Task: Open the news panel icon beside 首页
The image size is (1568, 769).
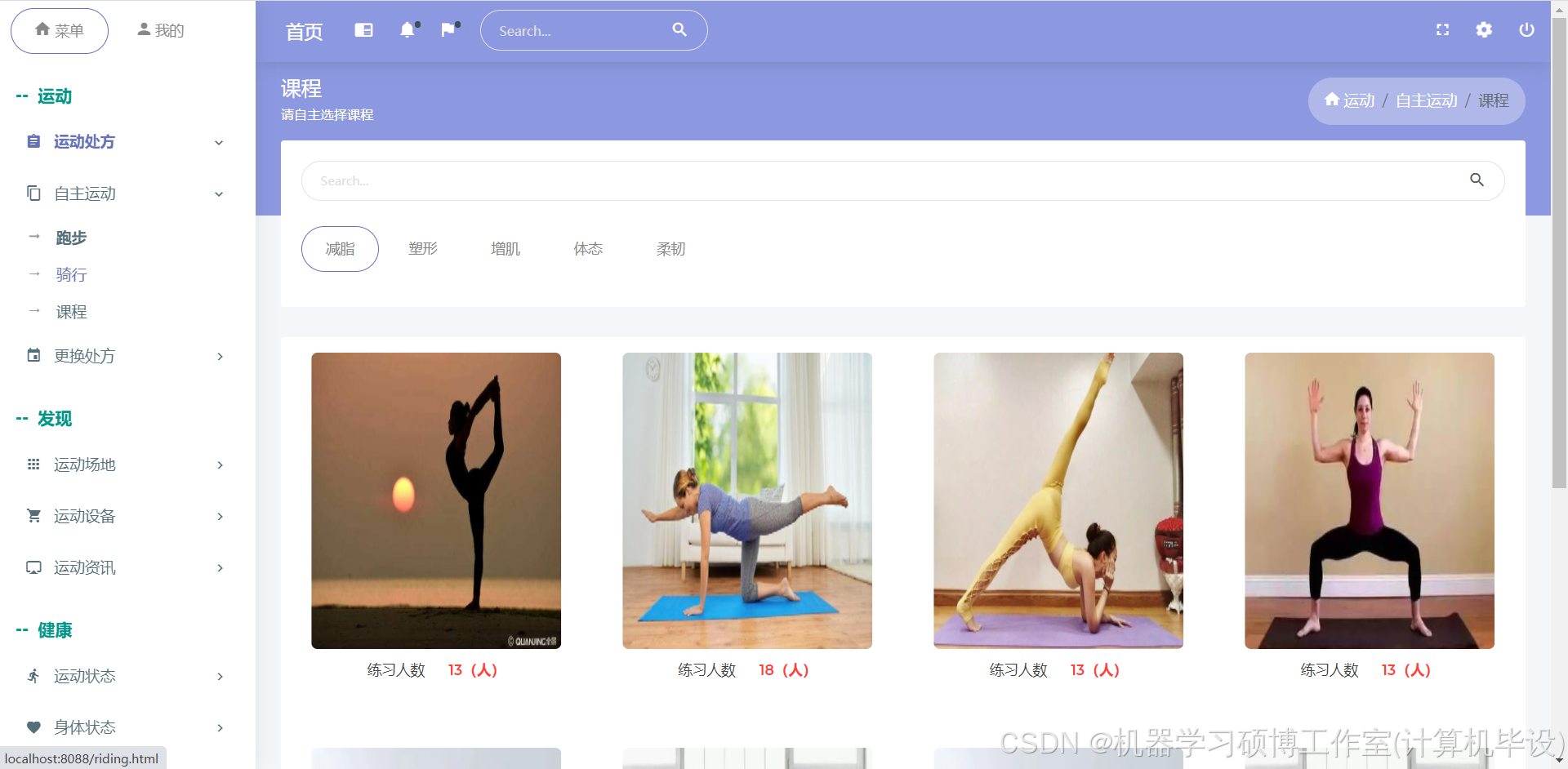Action: click(363, 30)
